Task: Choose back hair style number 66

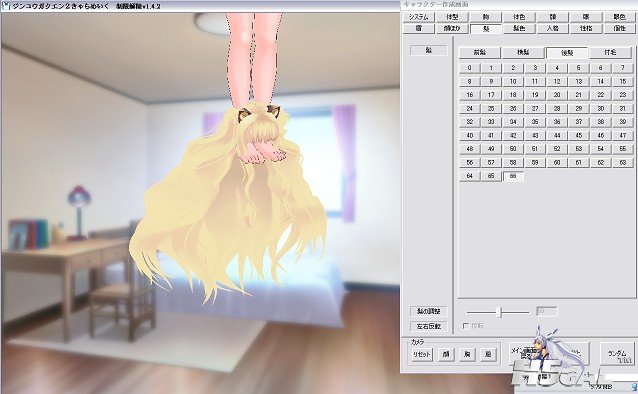Action: (513, 176)
